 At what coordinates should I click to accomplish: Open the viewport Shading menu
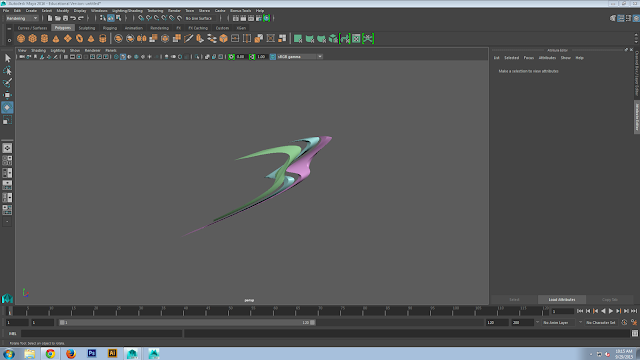(38, 51)
